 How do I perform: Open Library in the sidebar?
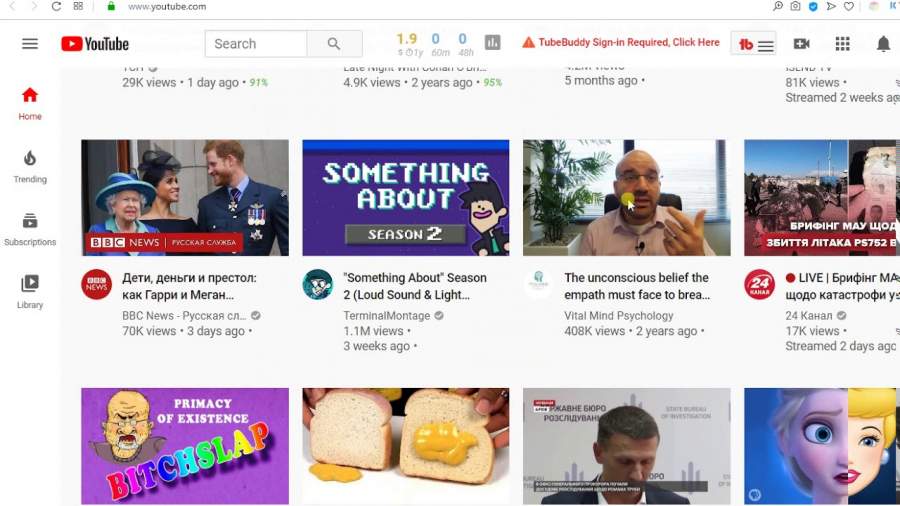click(x=30, y=291)
